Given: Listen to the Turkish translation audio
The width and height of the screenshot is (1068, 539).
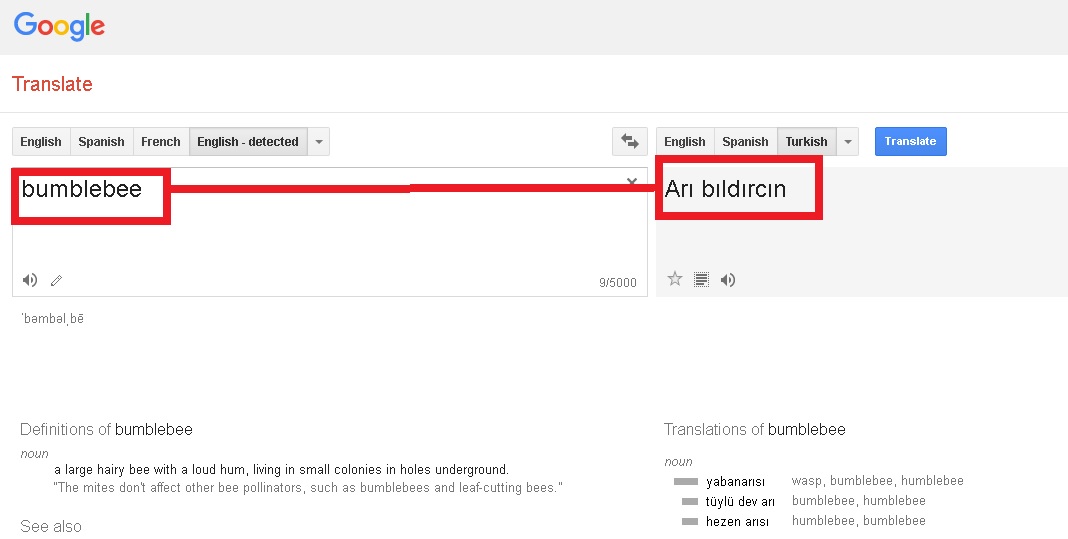Looking at the screenshot, I should coord(728,280).
